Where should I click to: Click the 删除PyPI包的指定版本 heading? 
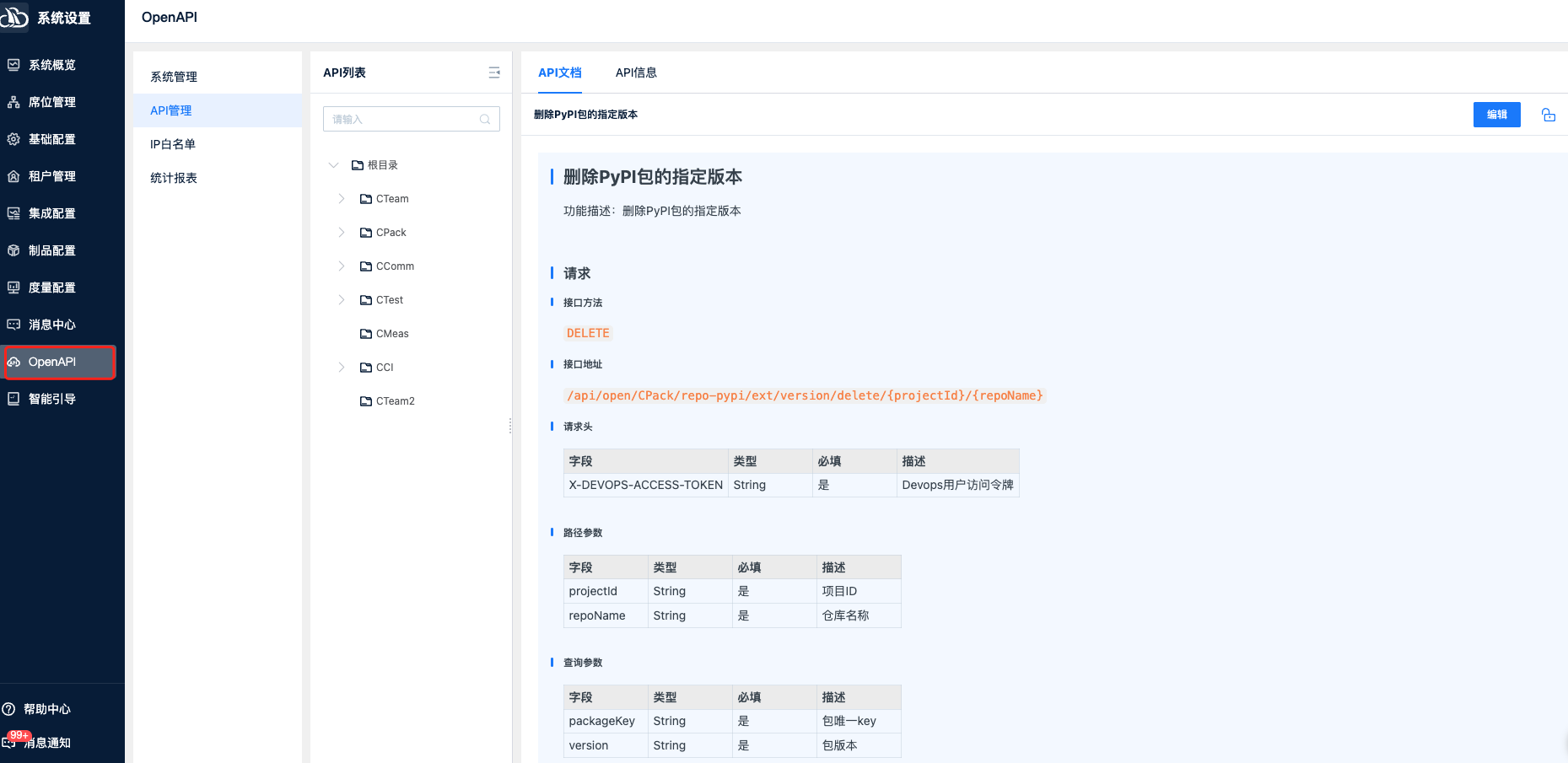coord(653,177)
